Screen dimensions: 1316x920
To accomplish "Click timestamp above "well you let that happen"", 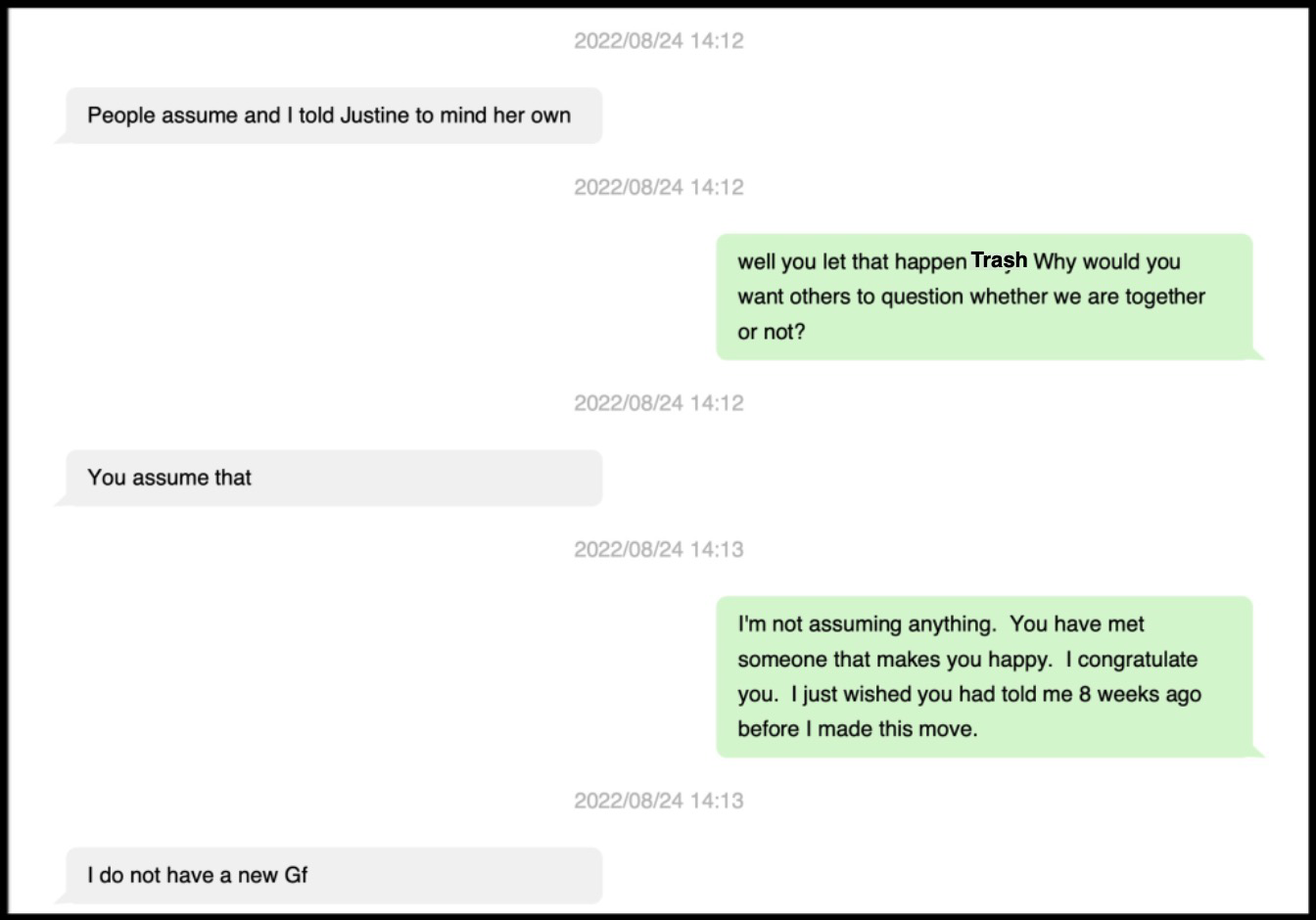I will tap(658, 187).
